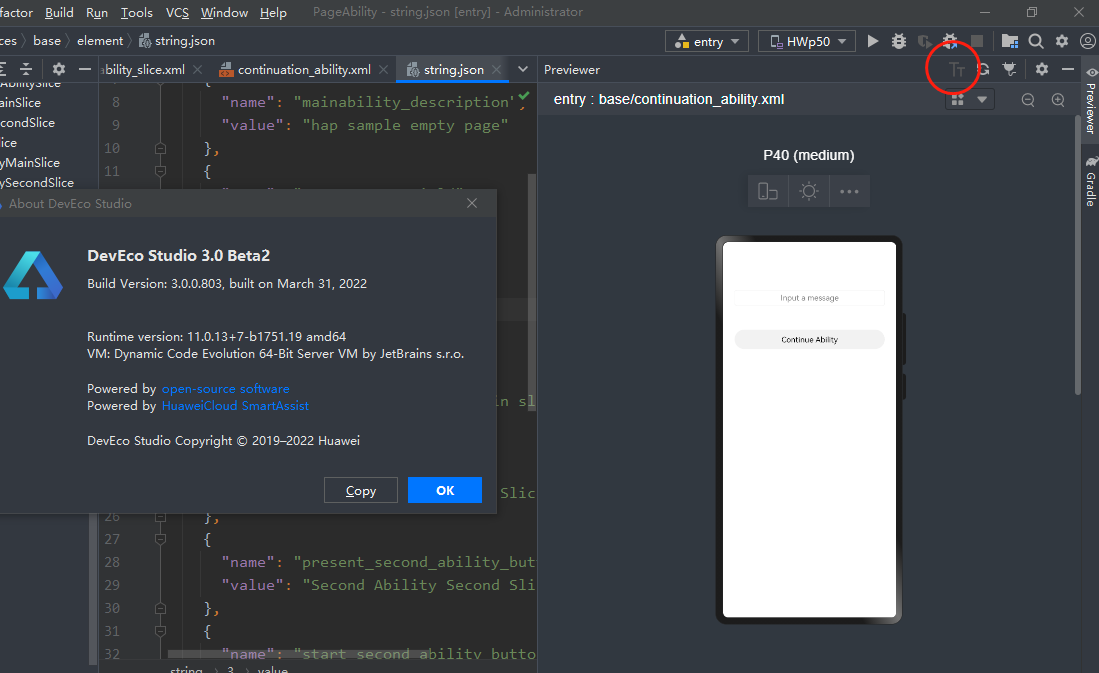The width and height of the screenshot is (1099, 673).
Task: Attach debugger to process icon
Action: click(x=950, y=41)
